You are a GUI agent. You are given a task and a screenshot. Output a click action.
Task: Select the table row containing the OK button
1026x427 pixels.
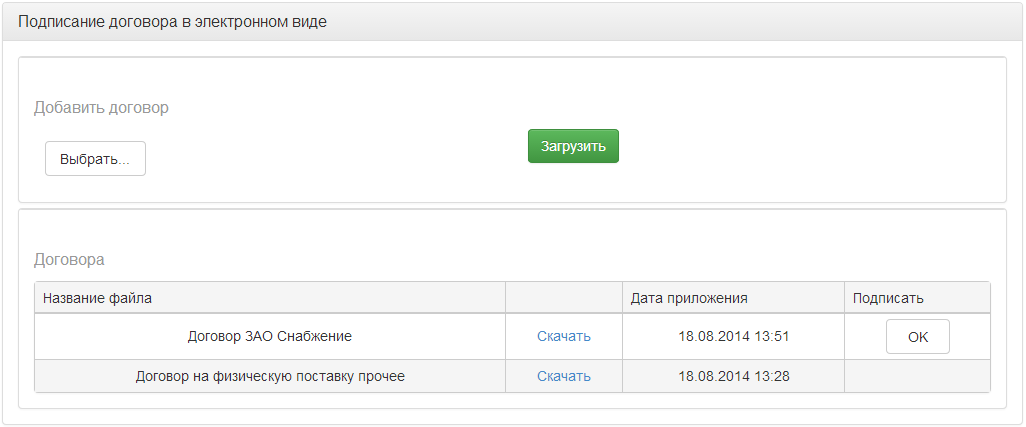(512, 337)
